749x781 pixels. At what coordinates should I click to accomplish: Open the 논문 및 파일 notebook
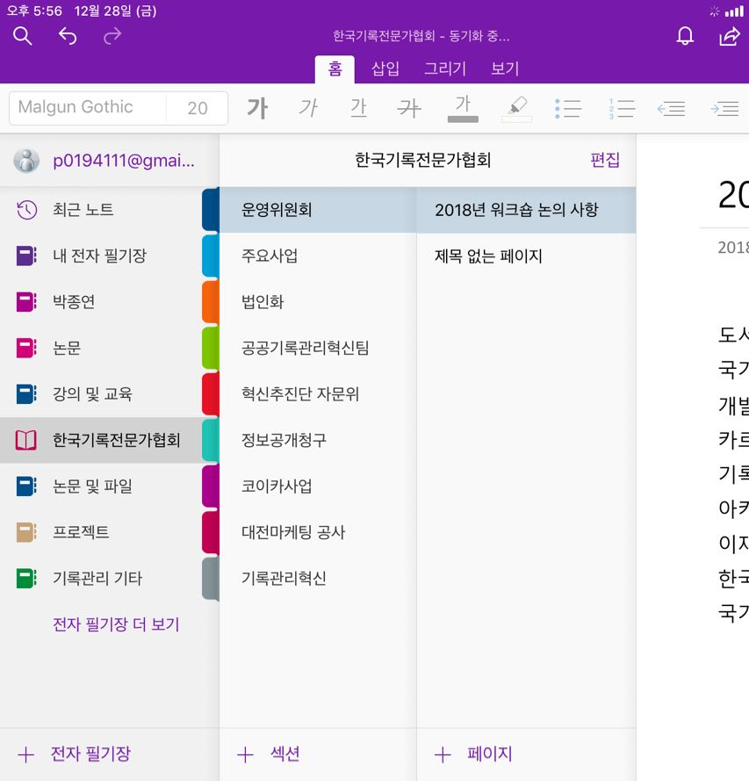(101, 486)
